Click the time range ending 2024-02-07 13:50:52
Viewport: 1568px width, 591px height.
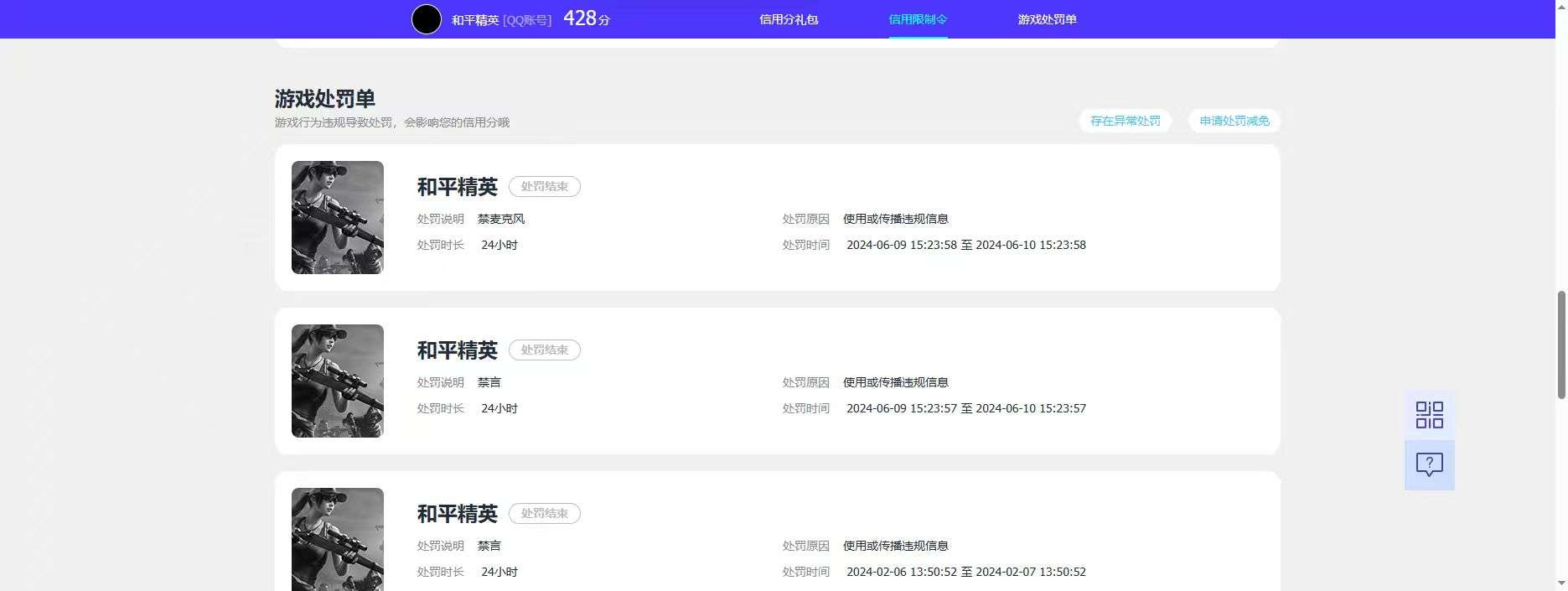click(x=966, y=572)
